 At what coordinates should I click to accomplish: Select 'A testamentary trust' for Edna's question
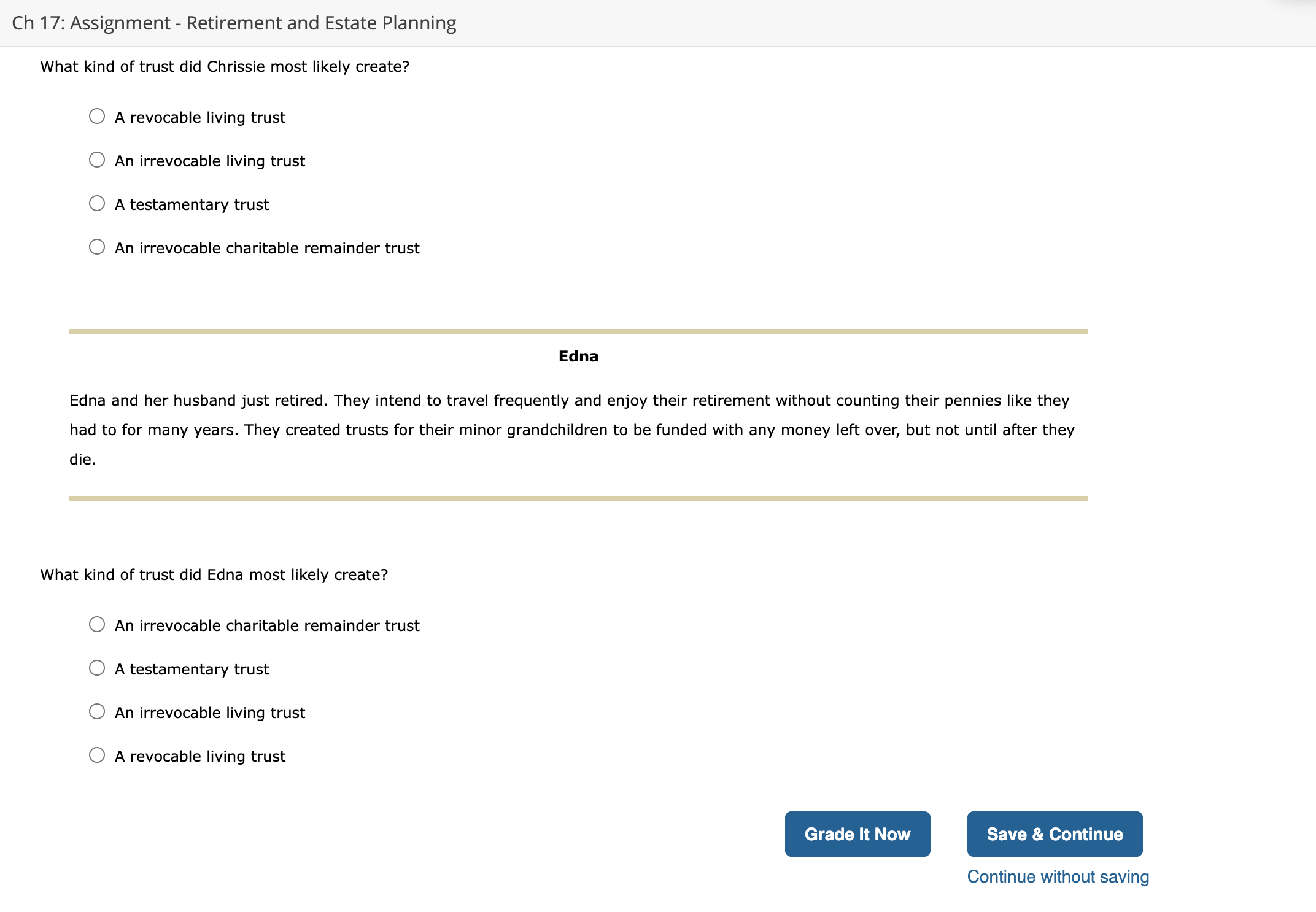point(97,667)
